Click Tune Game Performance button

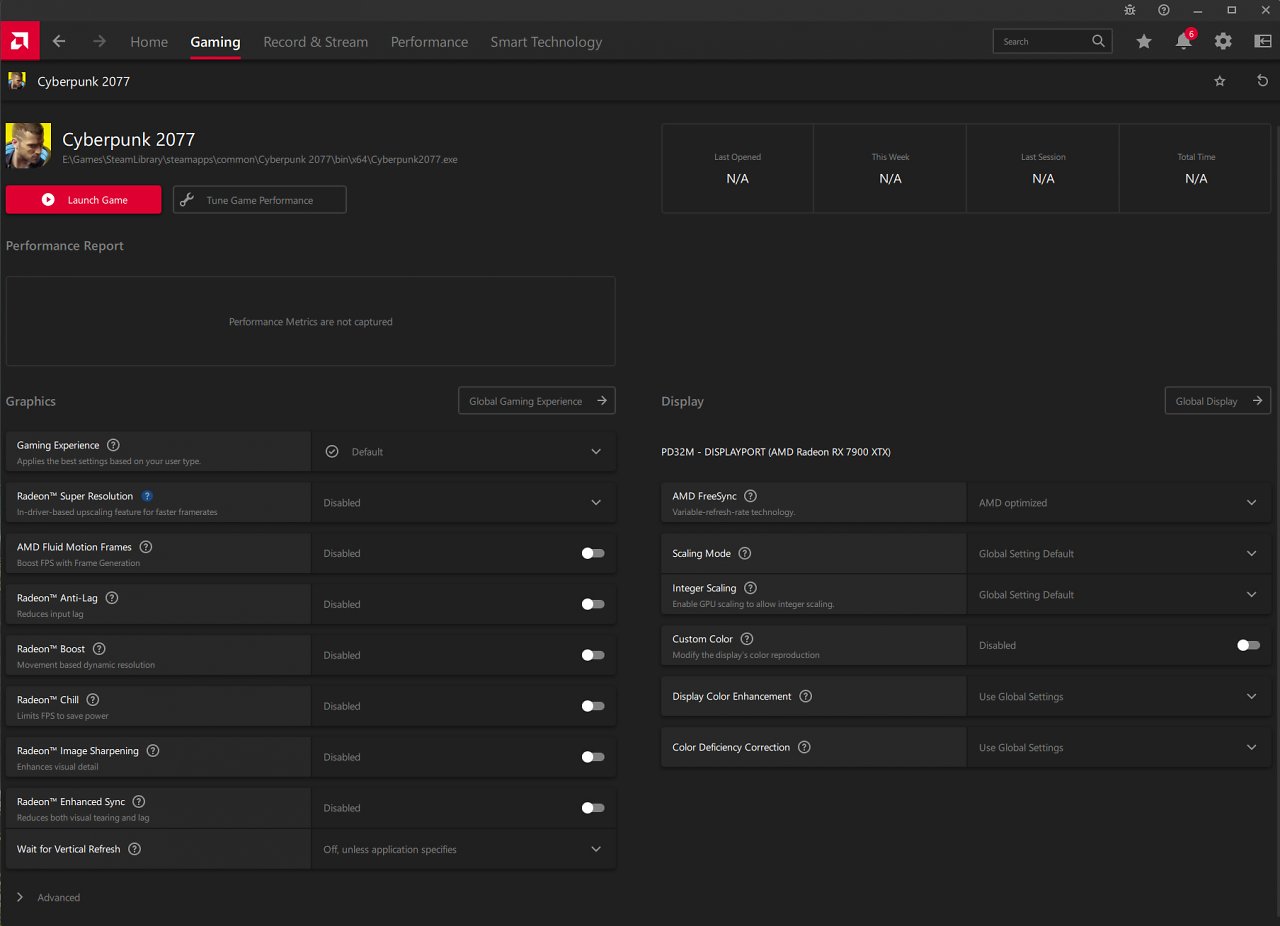click(260, 200)
